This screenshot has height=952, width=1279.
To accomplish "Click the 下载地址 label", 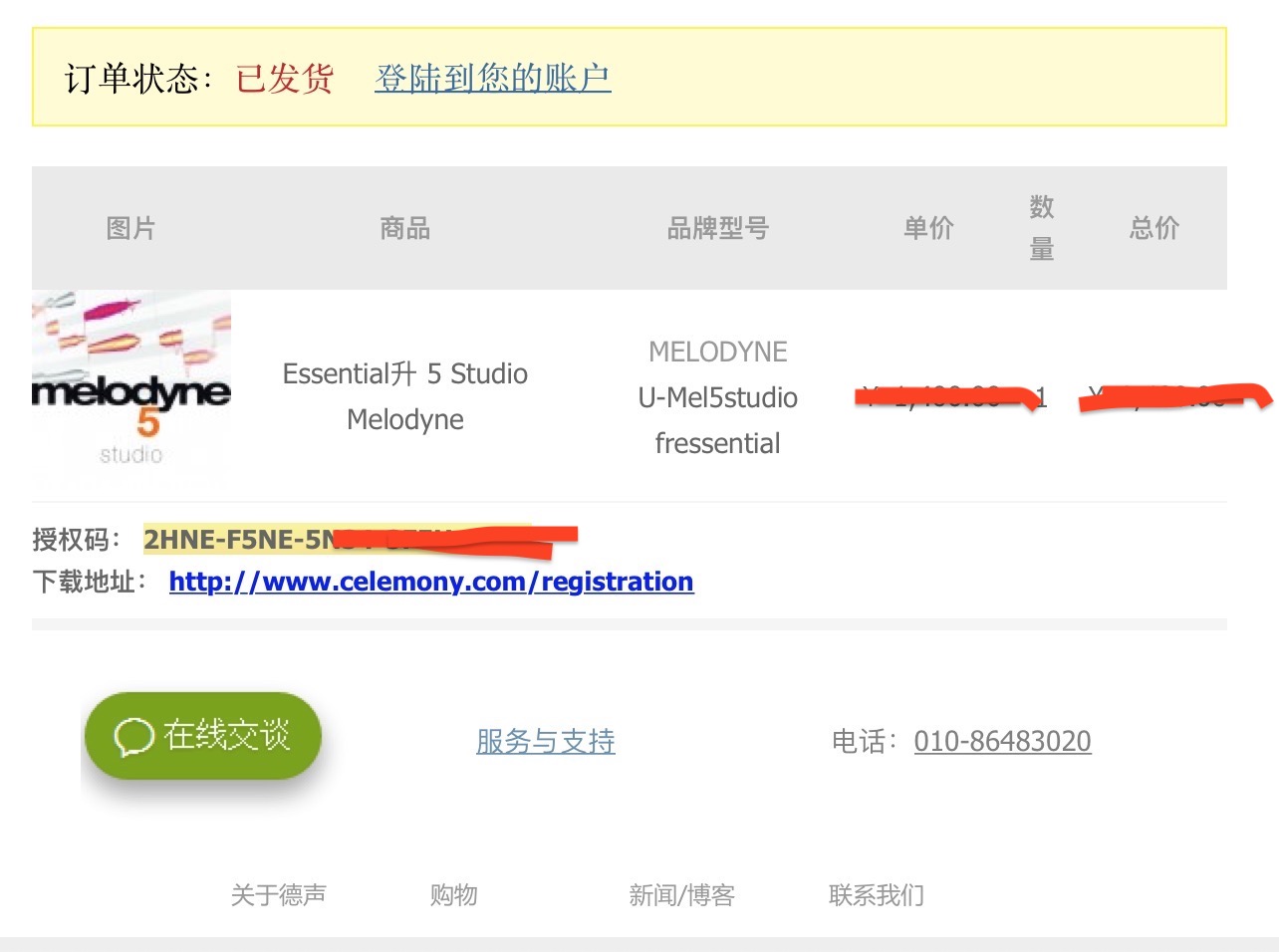I will click(x=89, y=582).
